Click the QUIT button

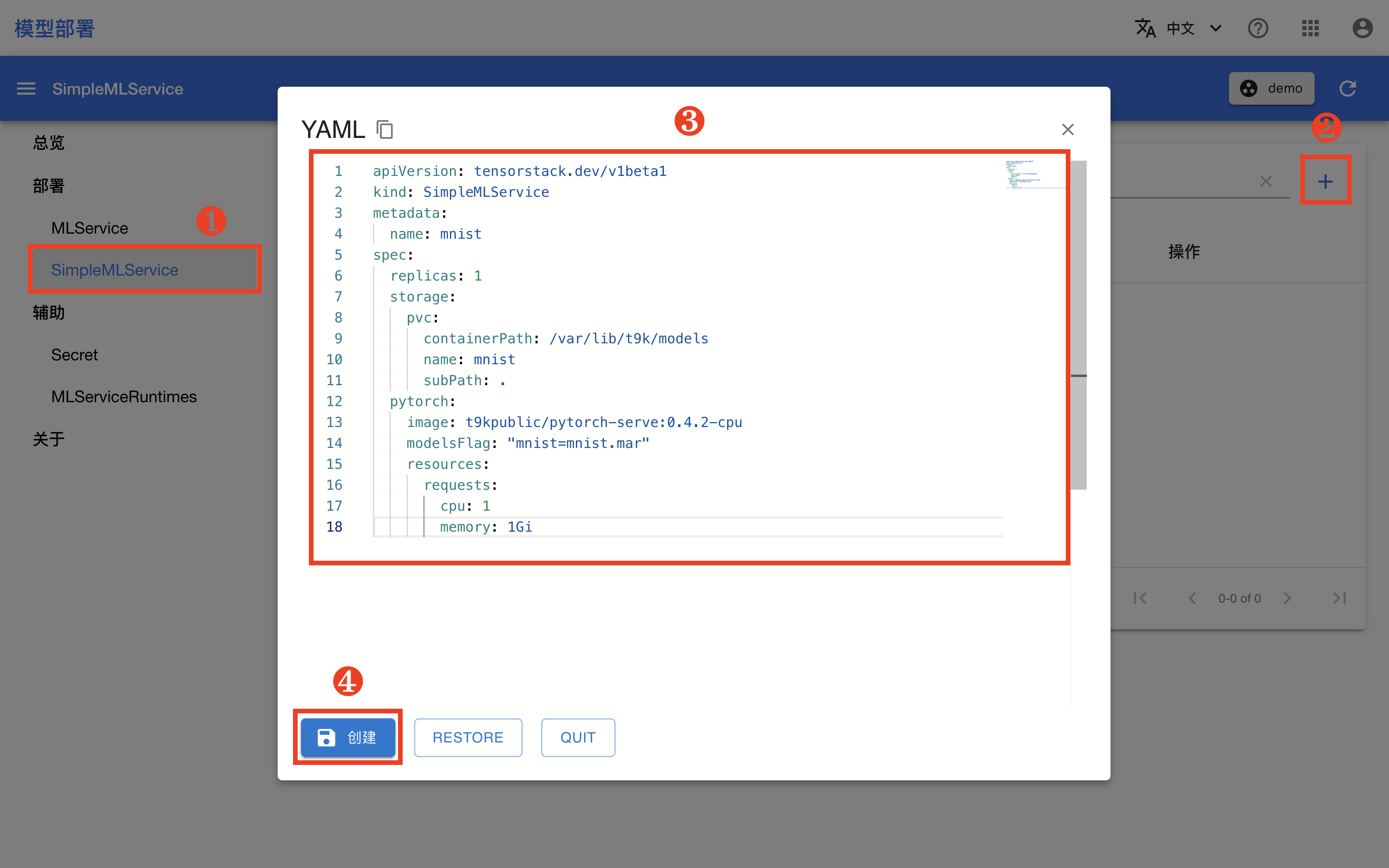pyautogui.click(x=578, y=737)
